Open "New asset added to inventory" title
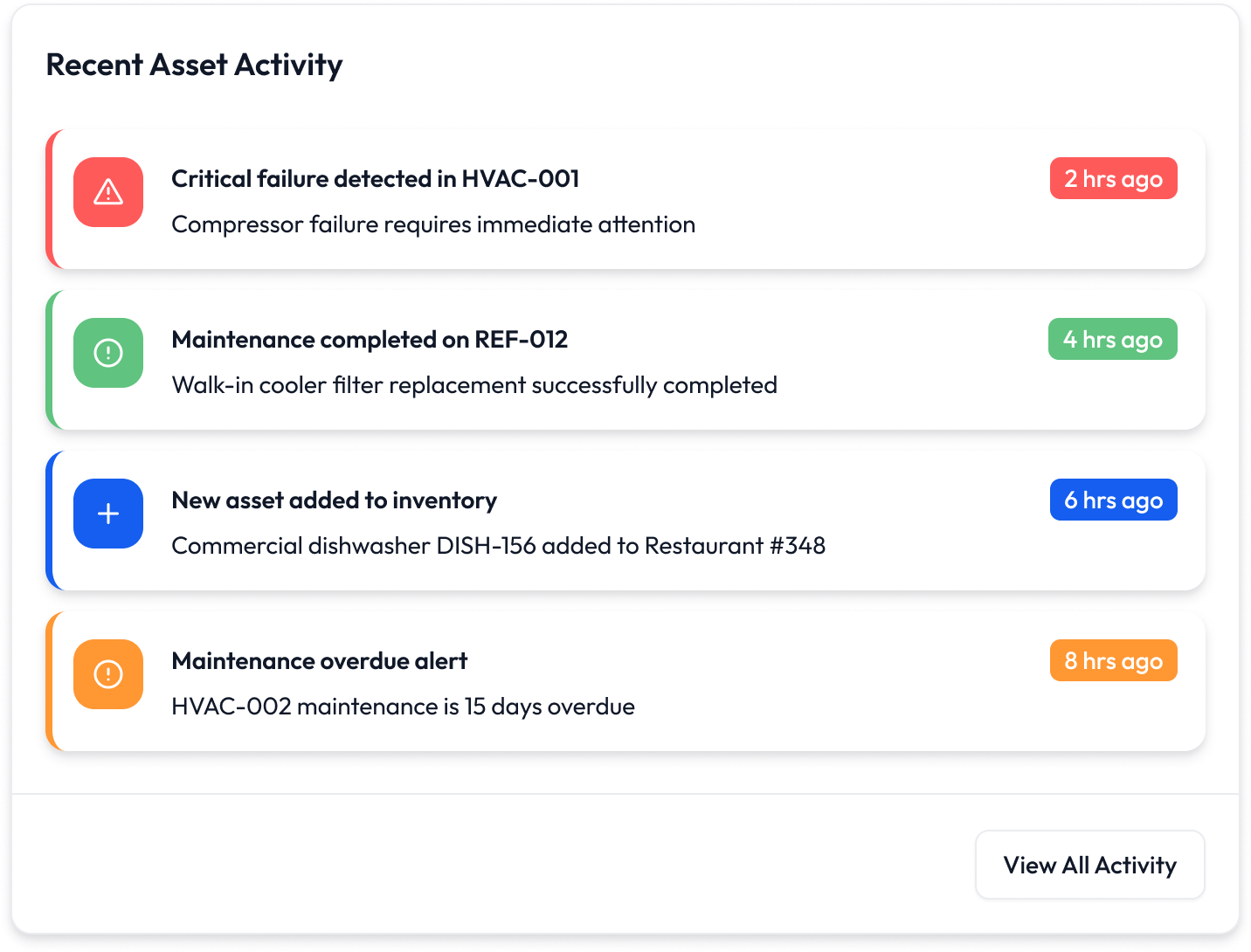 [x=334, y=500]
